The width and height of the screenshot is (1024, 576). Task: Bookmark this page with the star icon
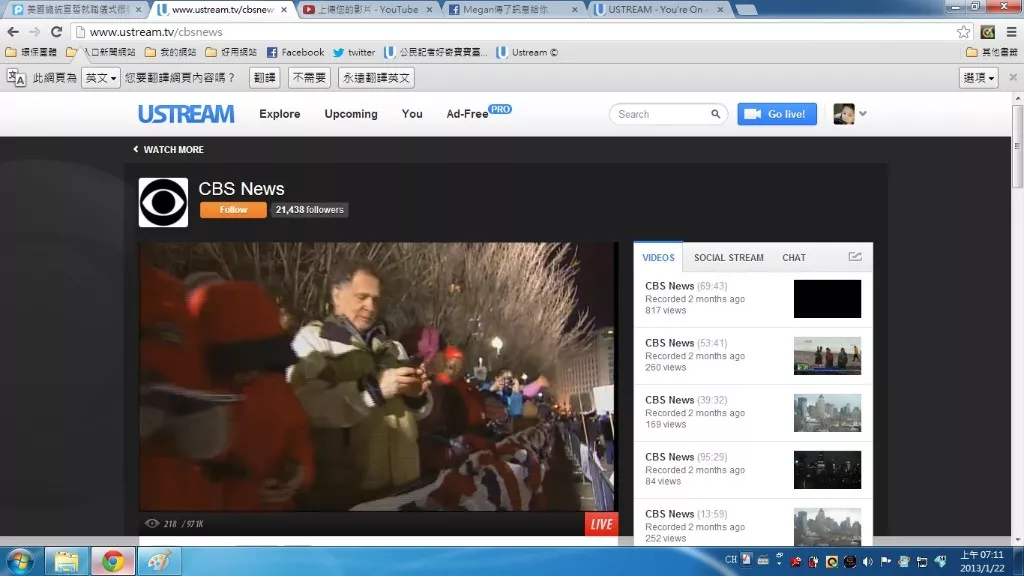point(963,32)
